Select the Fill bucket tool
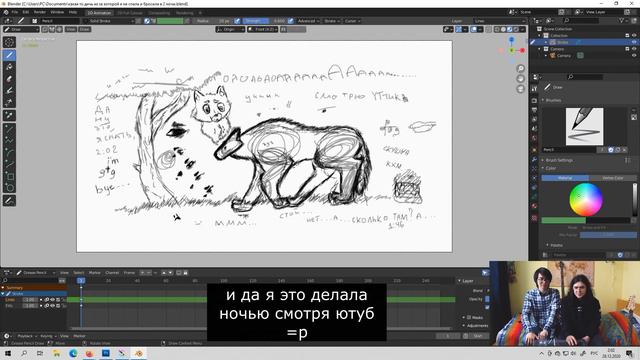 click(9, 67)
